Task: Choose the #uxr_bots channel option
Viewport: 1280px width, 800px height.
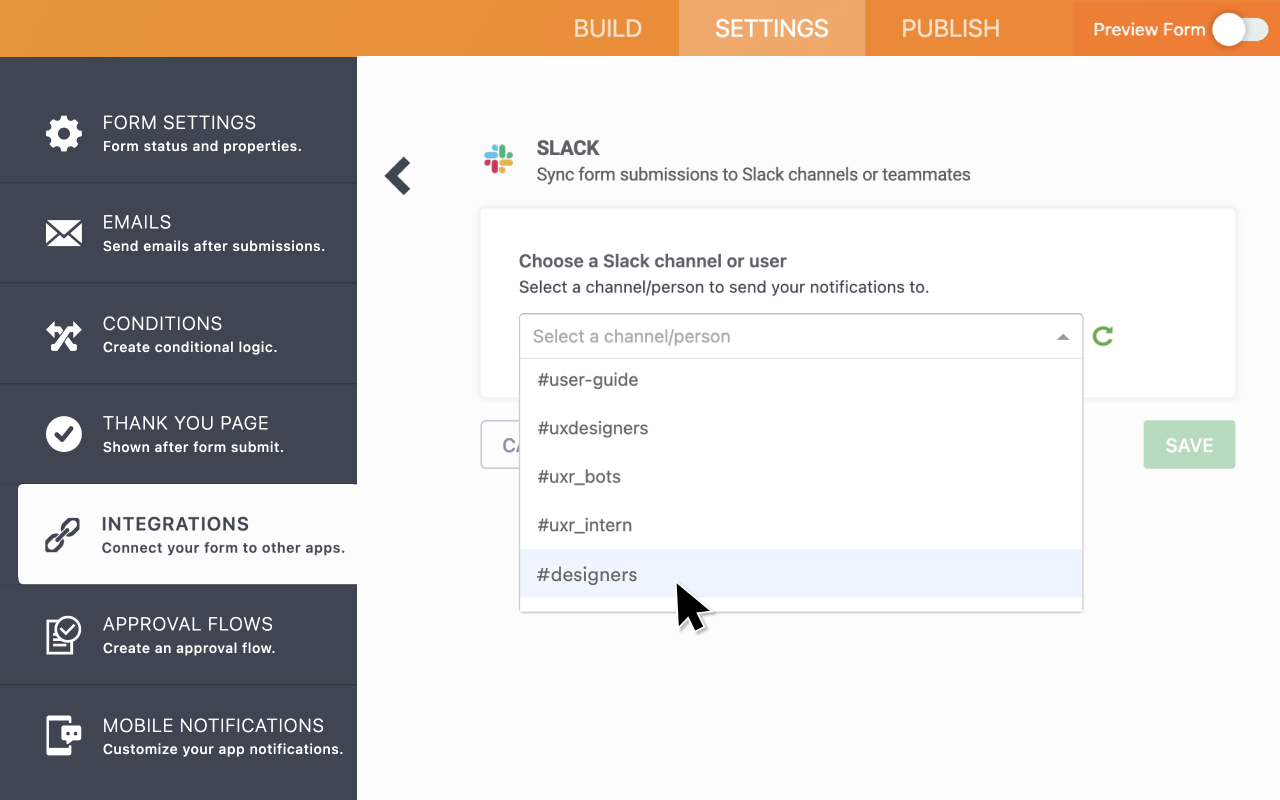Action: pyautogui.click(x=579, y=476)
